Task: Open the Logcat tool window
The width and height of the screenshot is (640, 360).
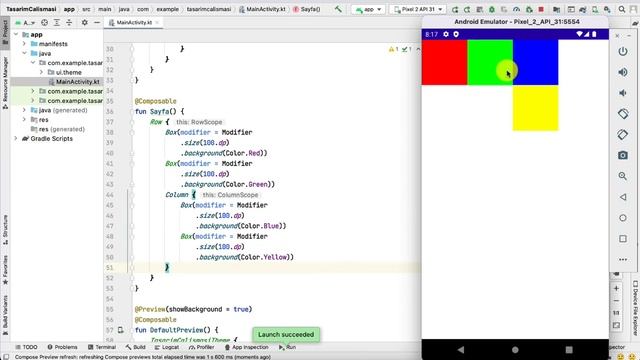Action: (167, 347)
